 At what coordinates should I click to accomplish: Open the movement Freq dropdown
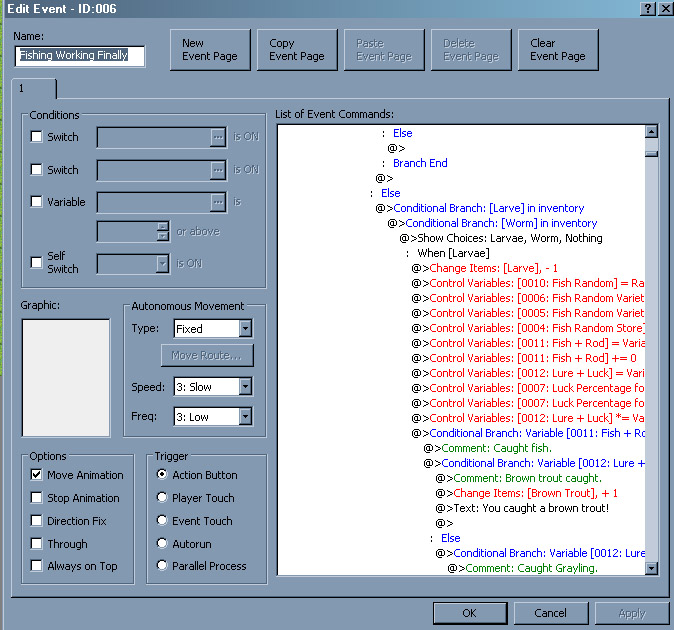pos(245,416)
